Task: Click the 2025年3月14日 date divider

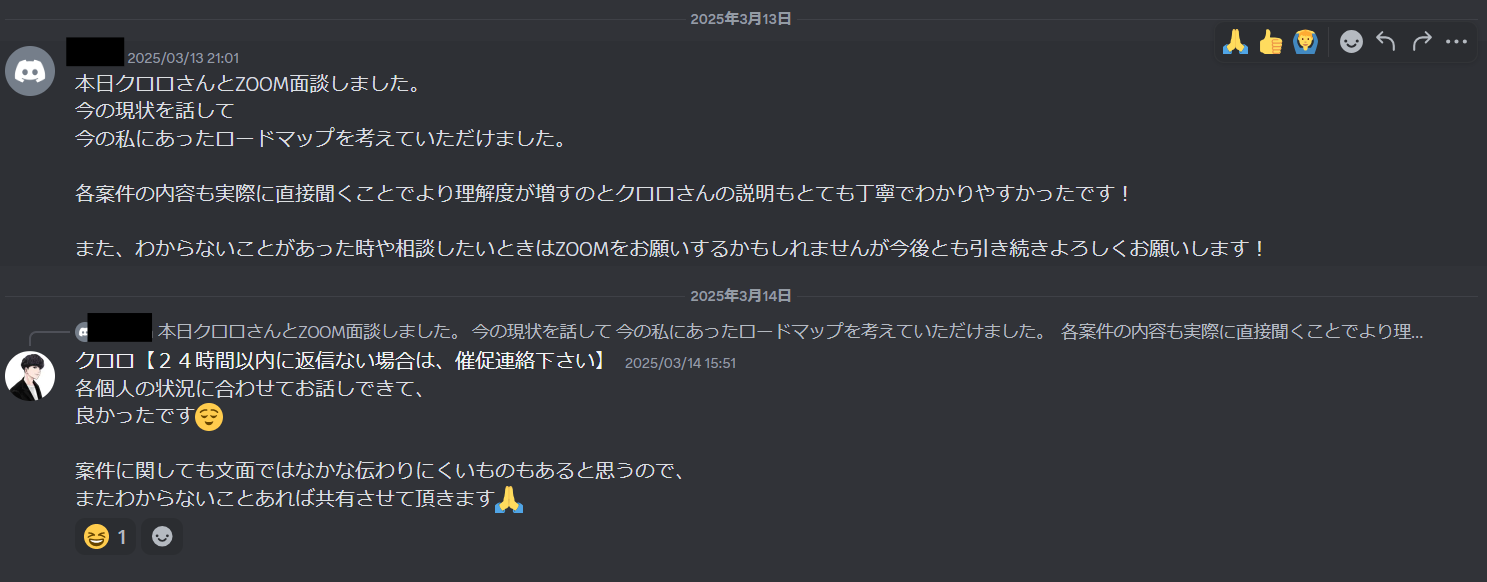Action: click(741, 296)
